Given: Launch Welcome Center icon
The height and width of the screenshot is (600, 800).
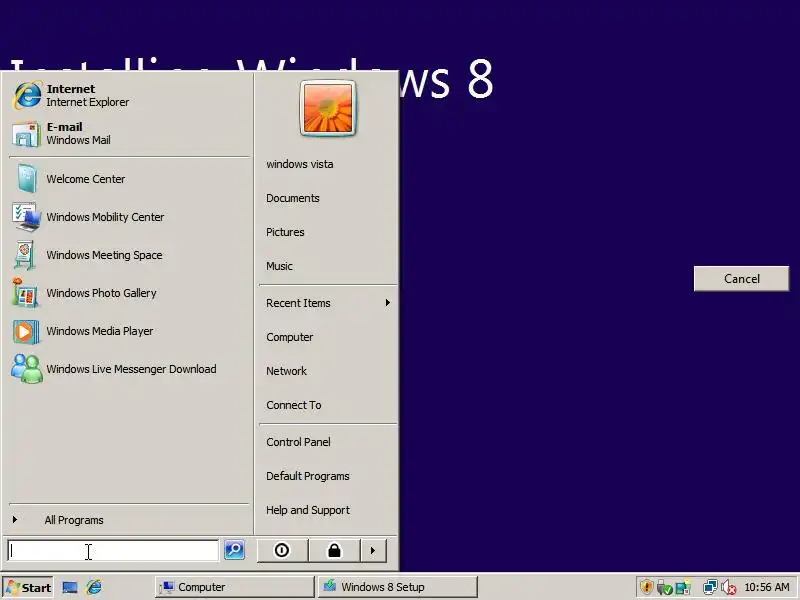Looking at the screenshot, I should (27, 179).
